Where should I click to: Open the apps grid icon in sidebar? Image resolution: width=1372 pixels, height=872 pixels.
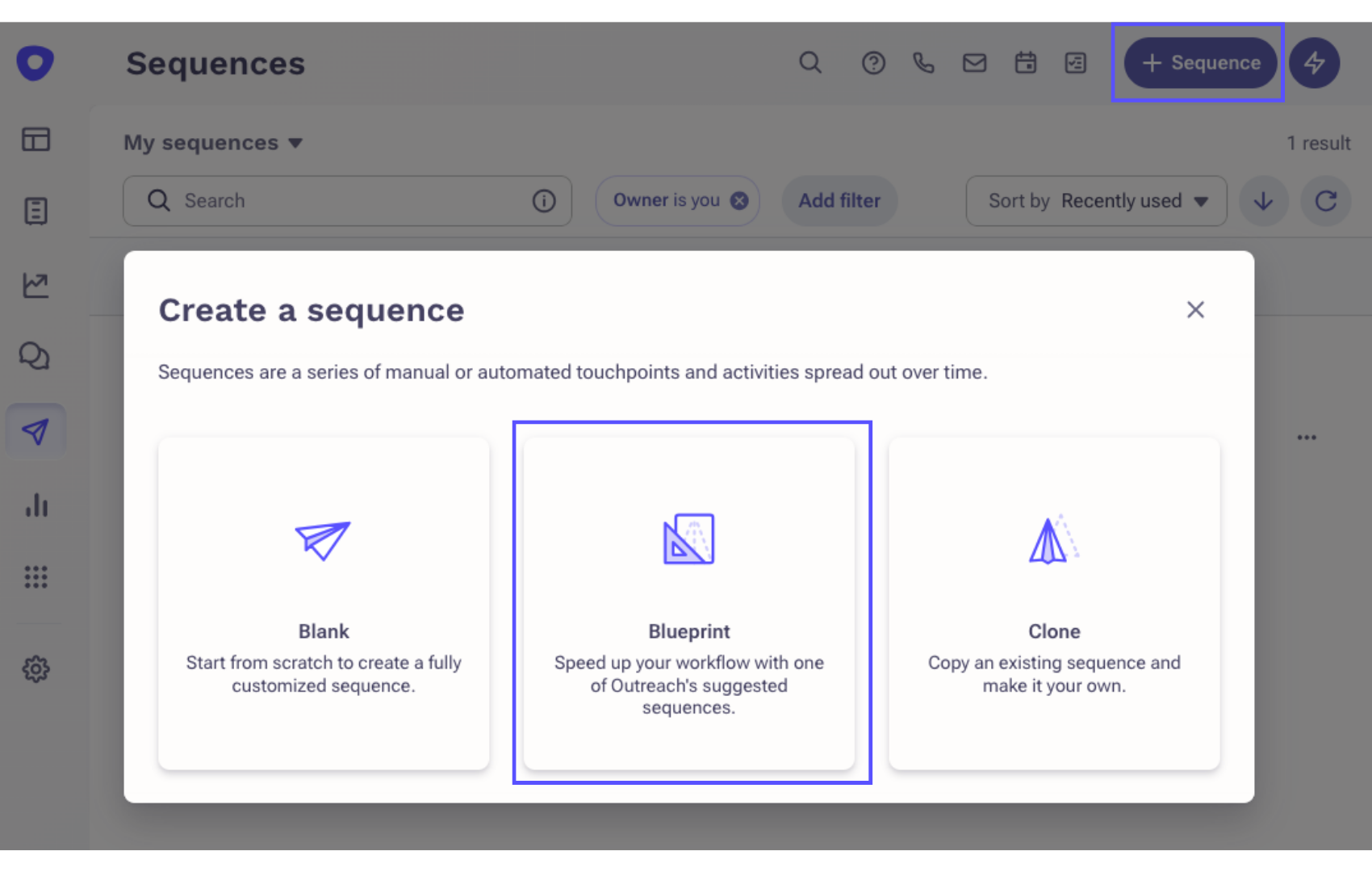[x=36, y=576]
